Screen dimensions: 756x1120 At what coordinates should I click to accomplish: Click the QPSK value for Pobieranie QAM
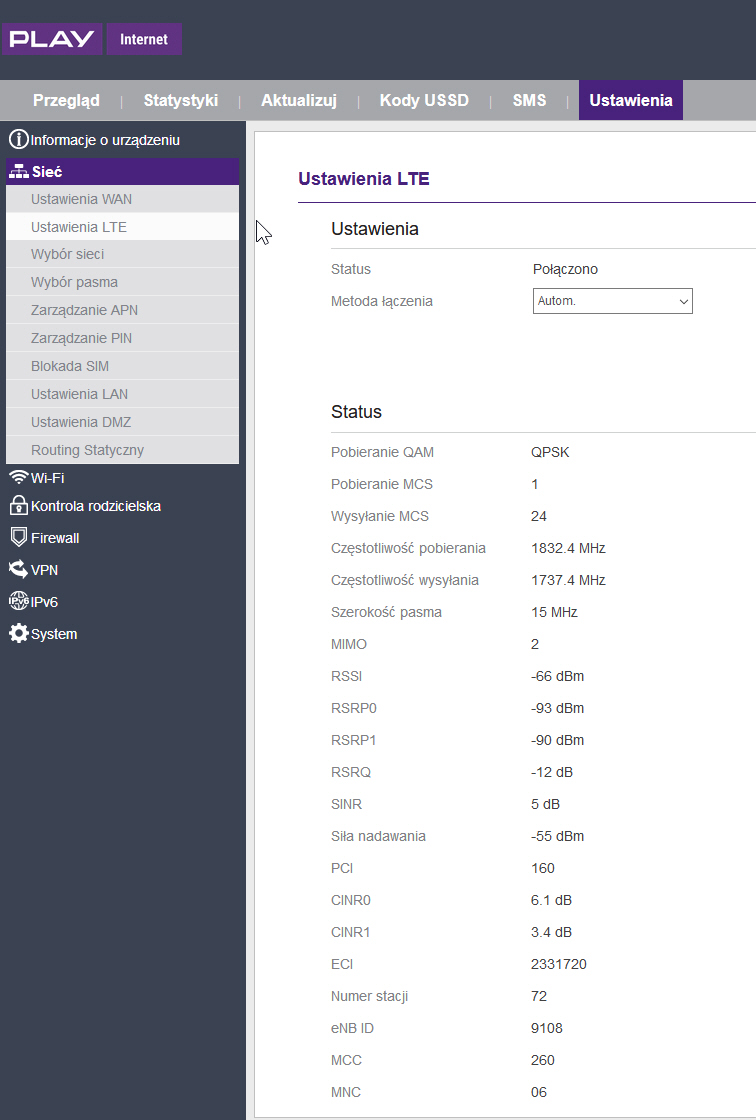tap(550, 452)
